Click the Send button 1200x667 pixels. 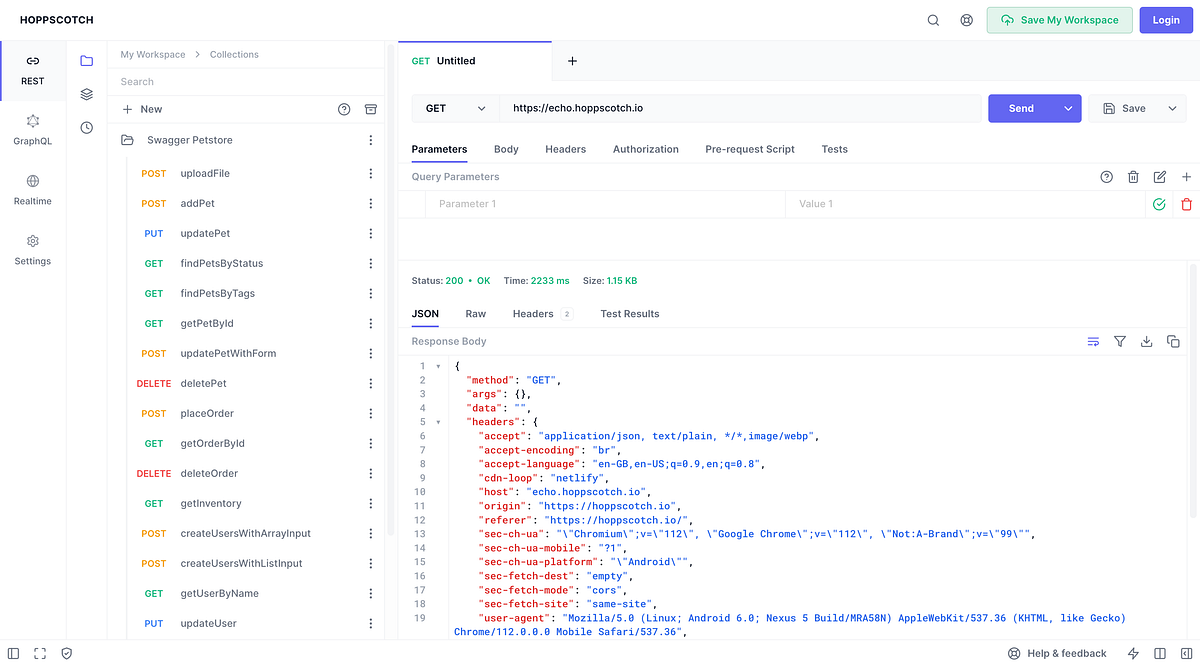1021,108
